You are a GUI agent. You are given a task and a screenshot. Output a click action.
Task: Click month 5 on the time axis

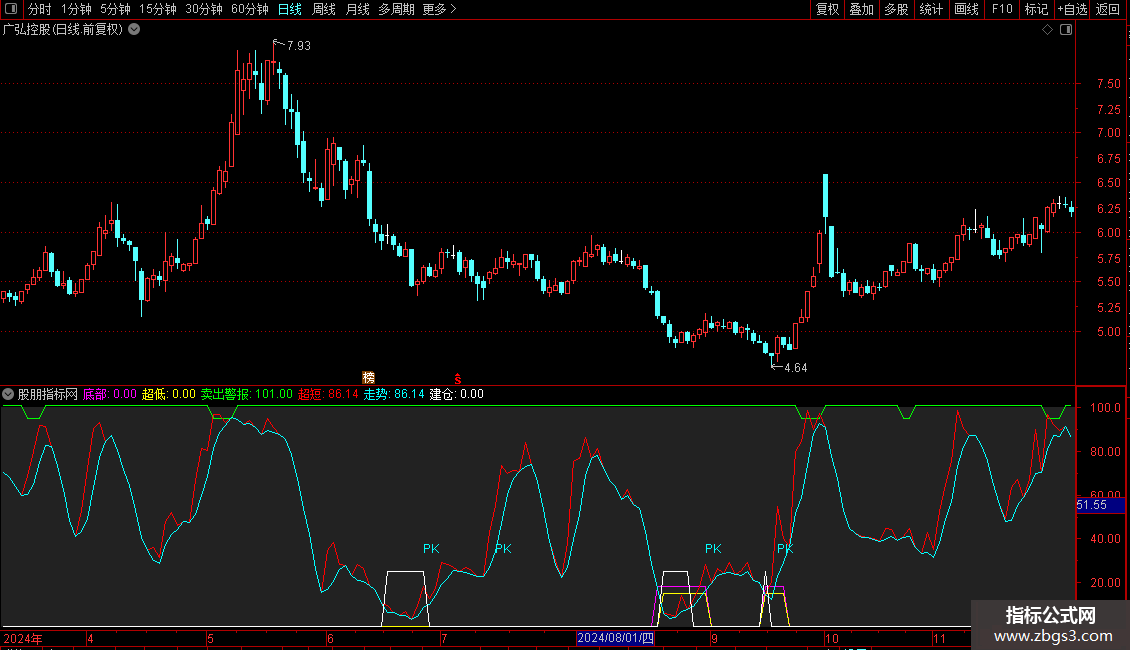210,638
